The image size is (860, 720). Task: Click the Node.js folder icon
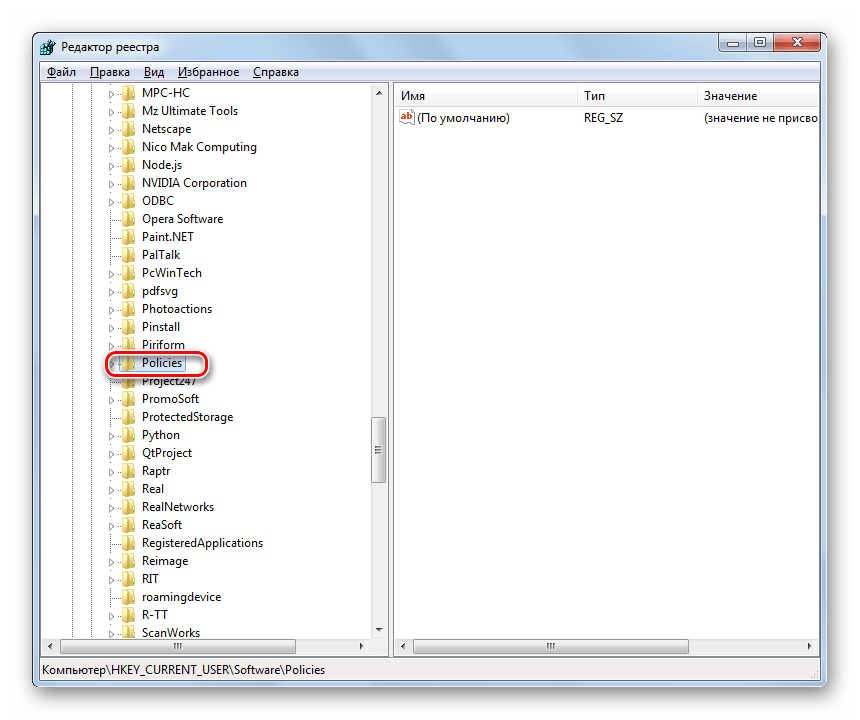point(129,165)
